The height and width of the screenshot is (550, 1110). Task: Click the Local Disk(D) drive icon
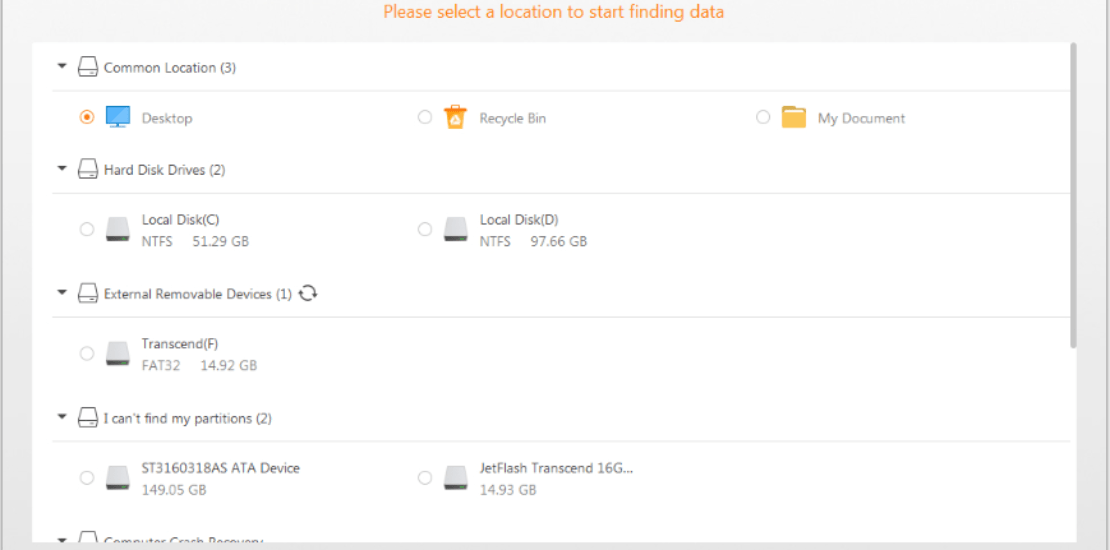456,229
